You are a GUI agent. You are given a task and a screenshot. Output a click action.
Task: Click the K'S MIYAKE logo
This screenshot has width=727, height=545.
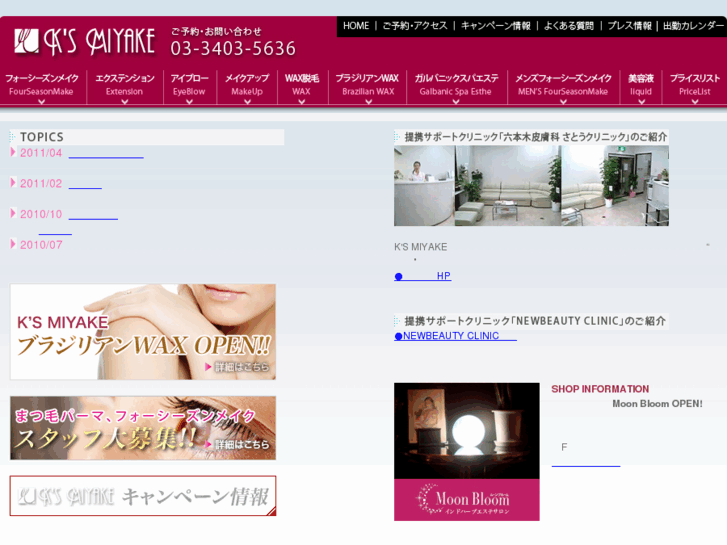pyautogui.click(x=85, y=41)
